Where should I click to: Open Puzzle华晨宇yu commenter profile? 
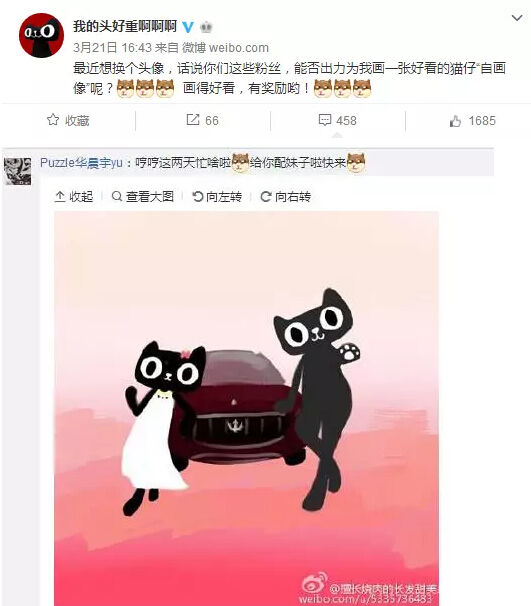click(x=82, y=163)
